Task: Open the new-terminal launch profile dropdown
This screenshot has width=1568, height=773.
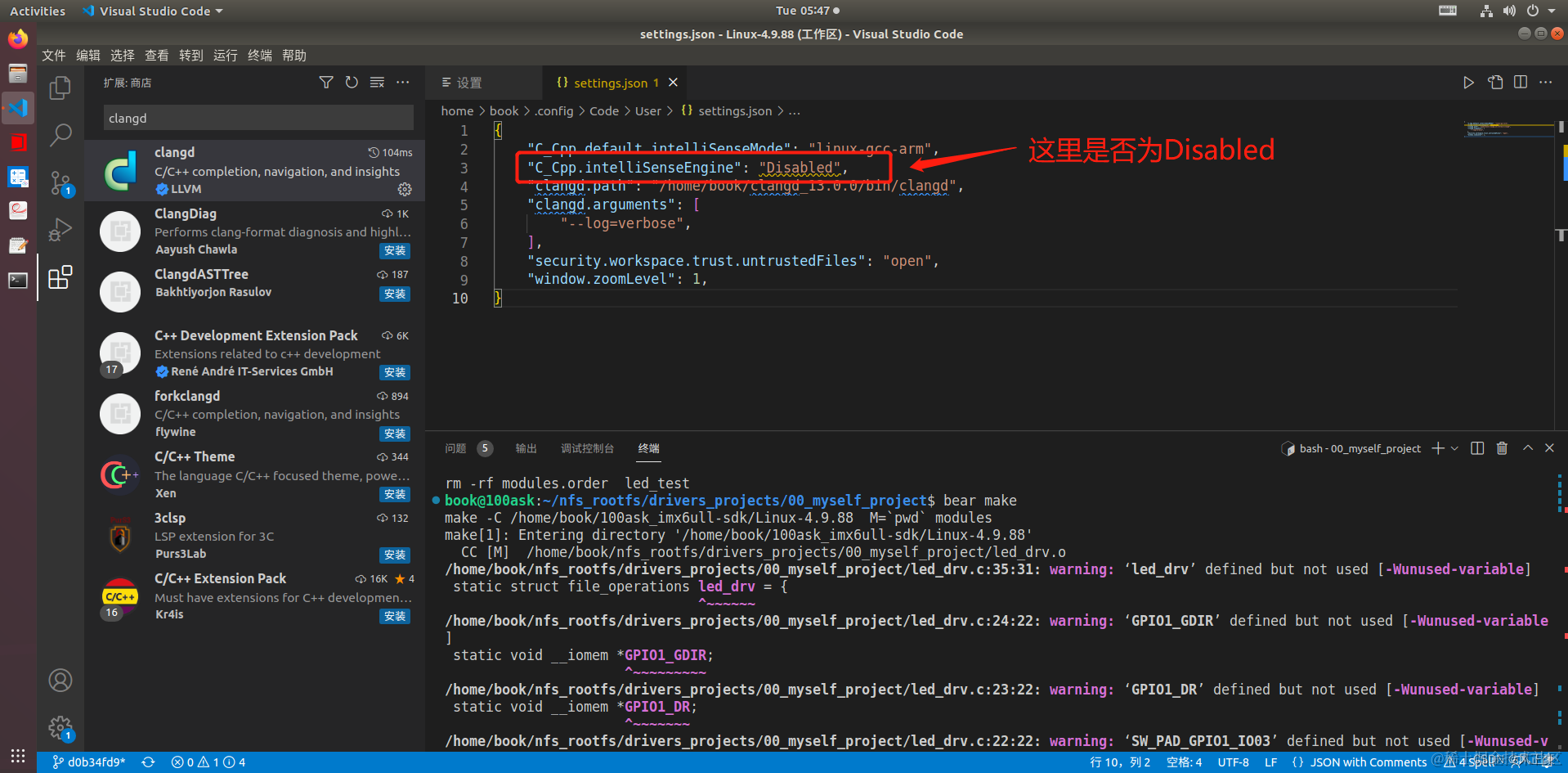Action: 1454,448
